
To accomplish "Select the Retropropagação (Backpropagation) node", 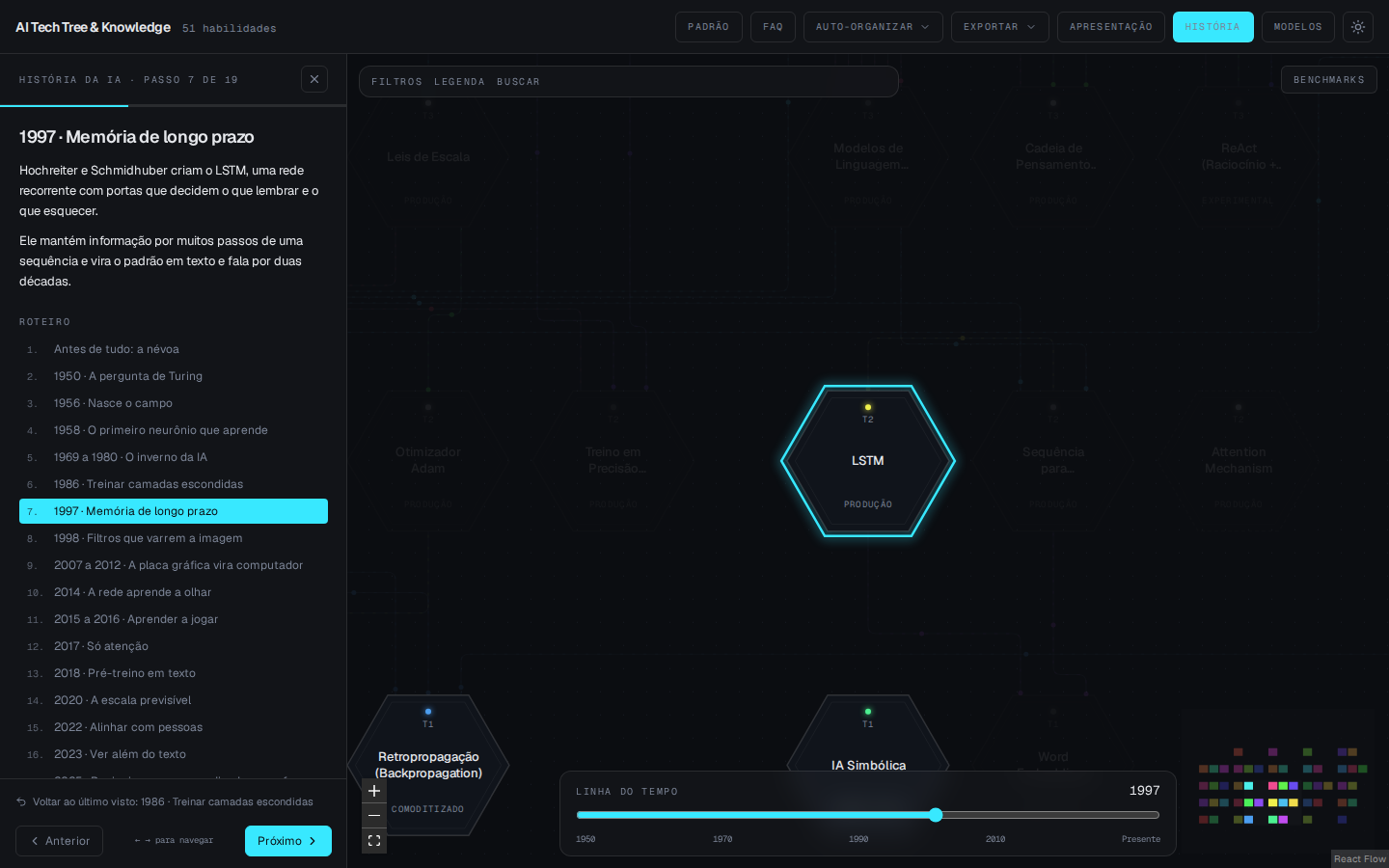I will (x=428, y=765).
